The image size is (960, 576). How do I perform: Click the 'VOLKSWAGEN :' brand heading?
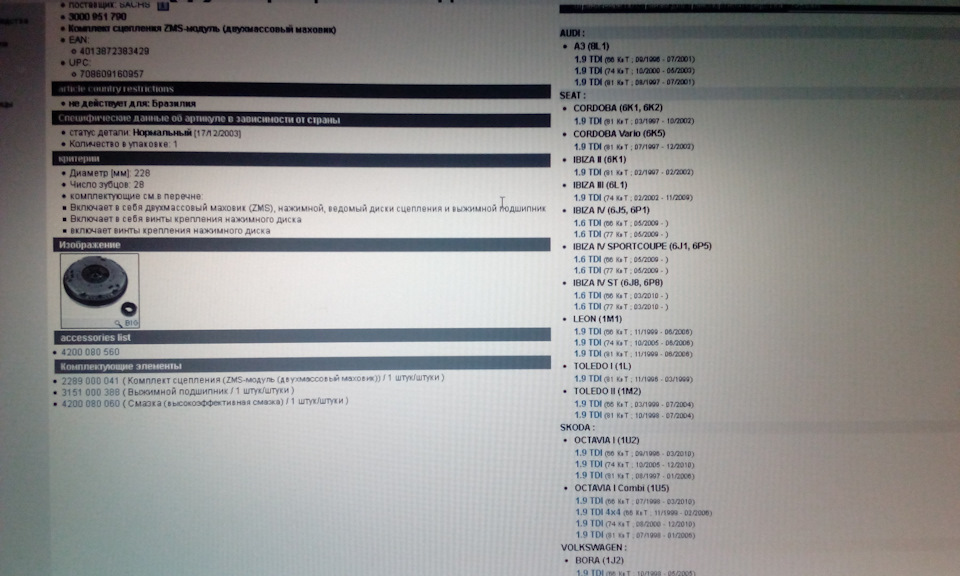(x=594, y=548)
